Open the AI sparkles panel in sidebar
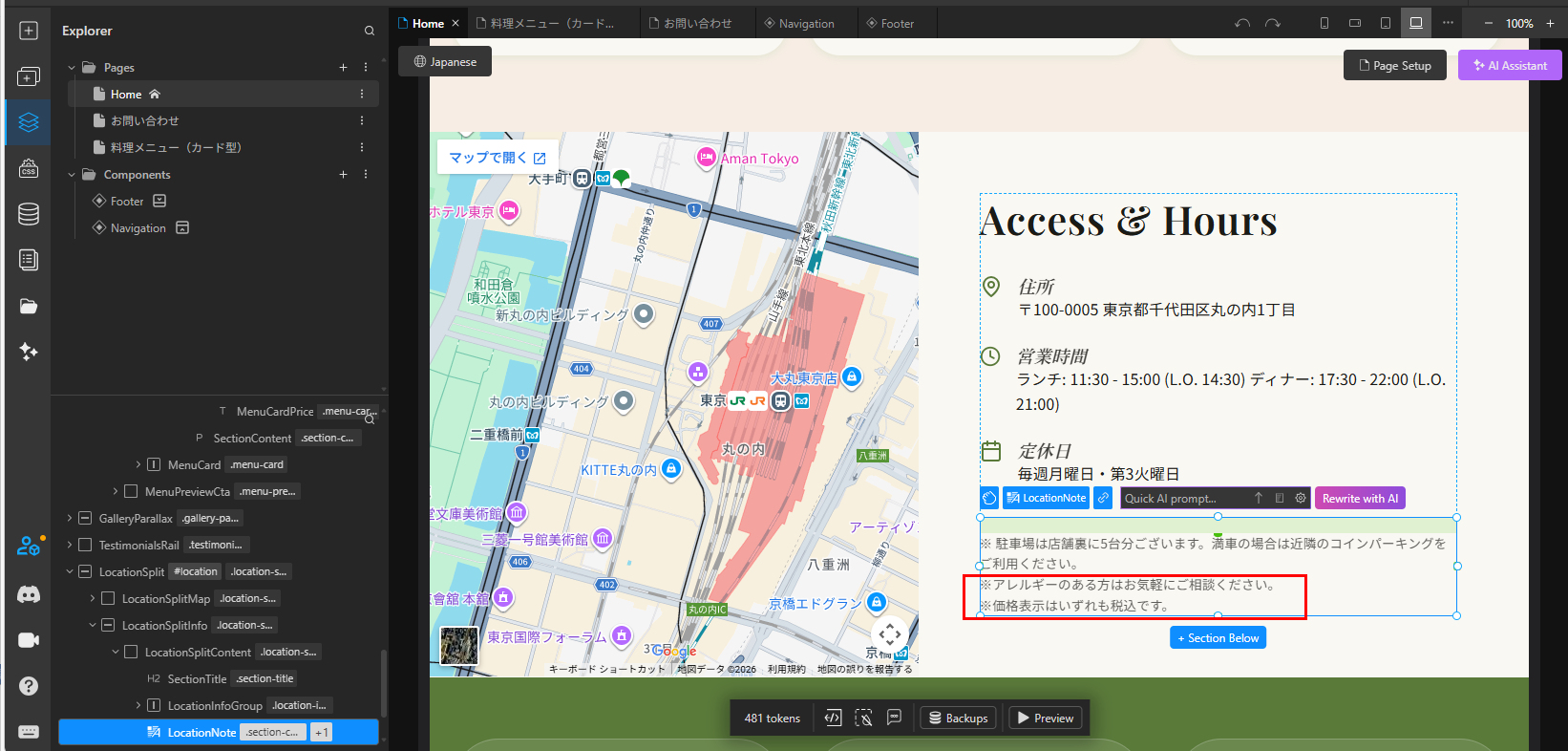Image resolution: width=1568 pixels, height=751 pixels. [29, 352]
